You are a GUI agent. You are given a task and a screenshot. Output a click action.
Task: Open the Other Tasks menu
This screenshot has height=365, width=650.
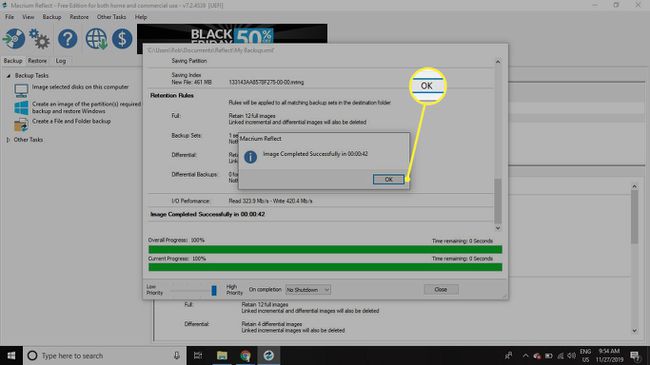(112, 17)
